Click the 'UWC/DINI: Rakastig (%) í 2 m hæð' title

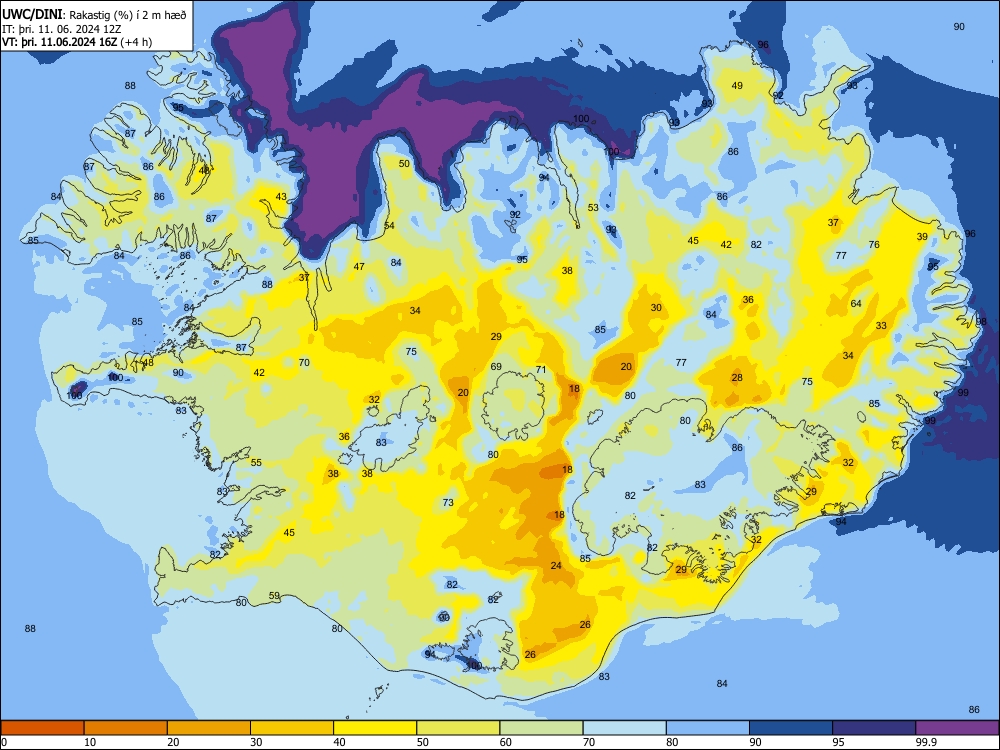click(x=94, y=15)
